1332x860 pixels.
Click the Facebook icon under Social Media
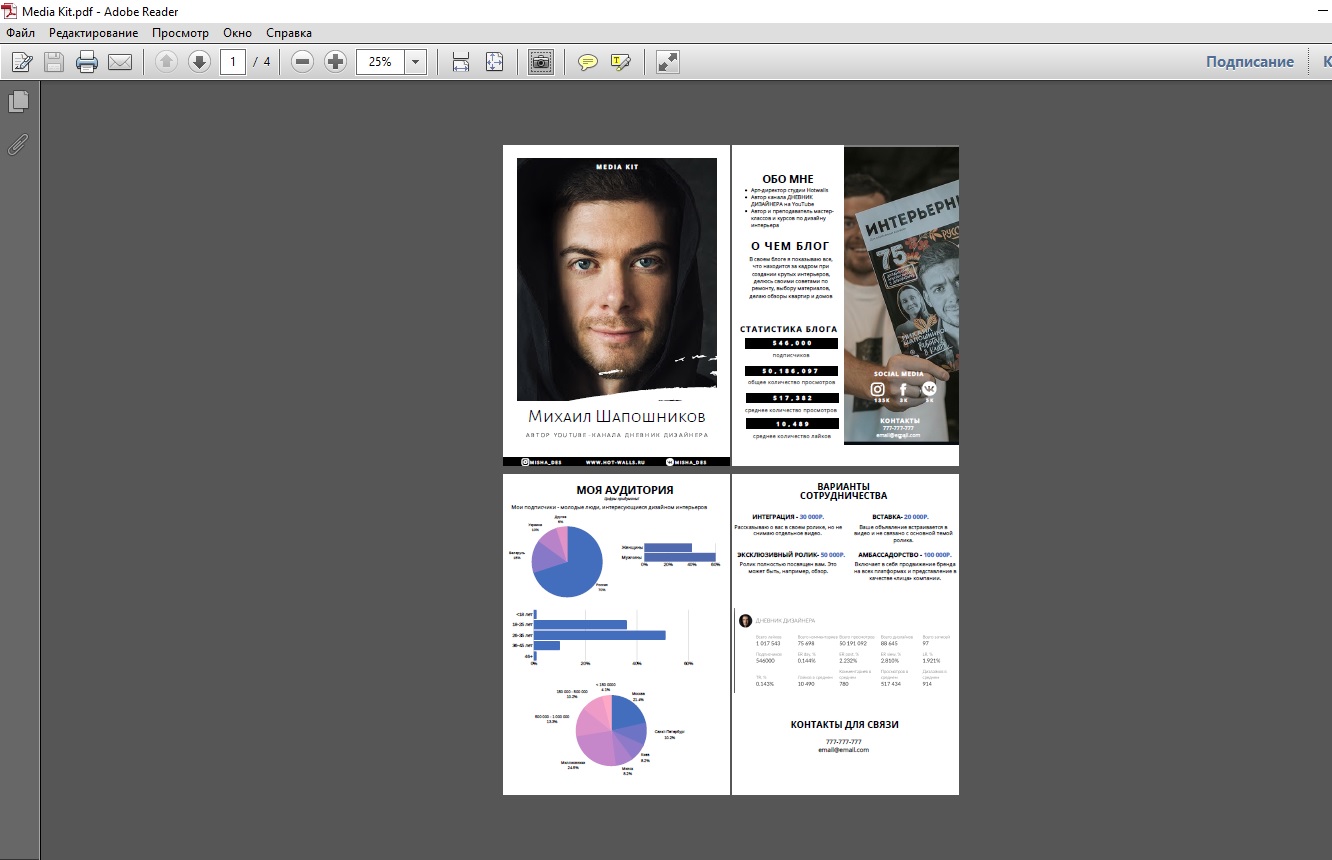tap(903, 390)
